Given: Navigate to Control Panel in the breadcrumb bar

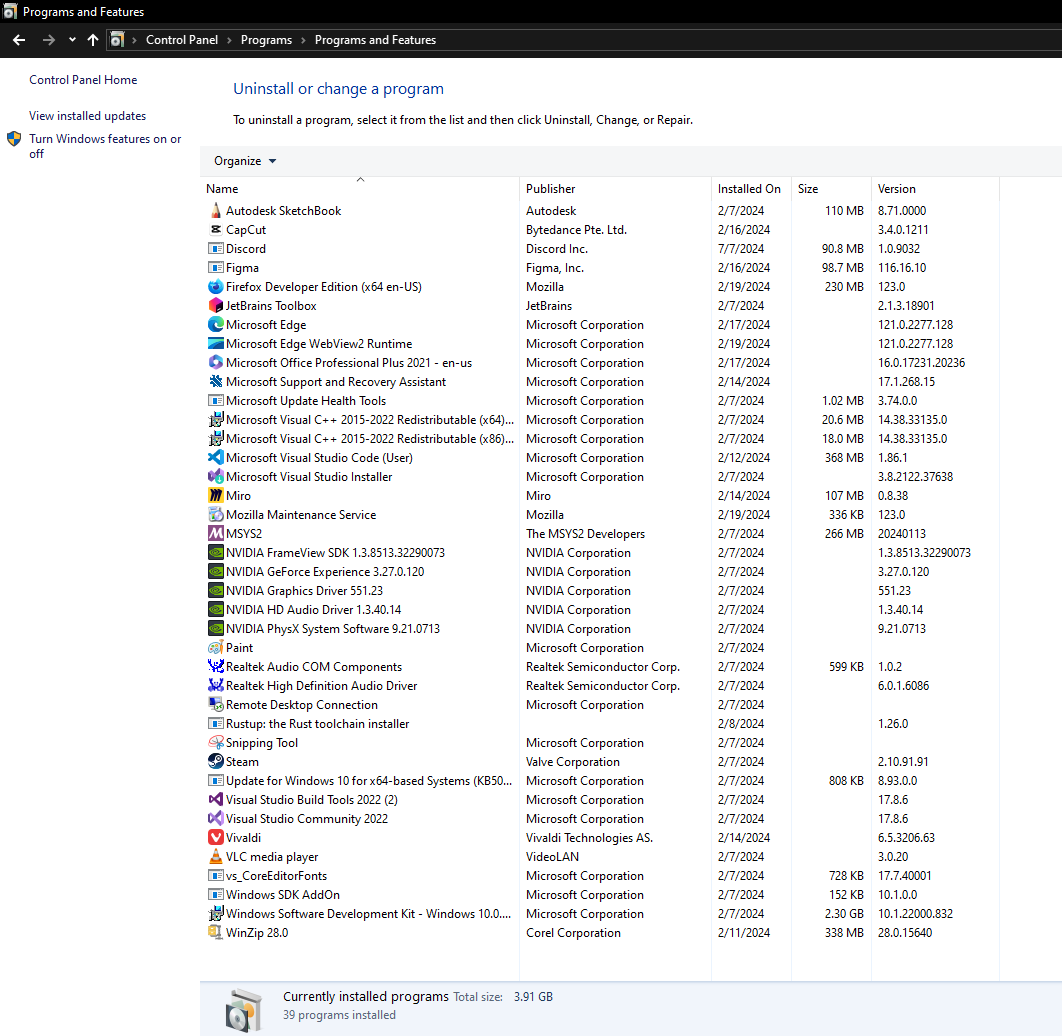Looking at the screenshot, I should (x=182, y=40).
